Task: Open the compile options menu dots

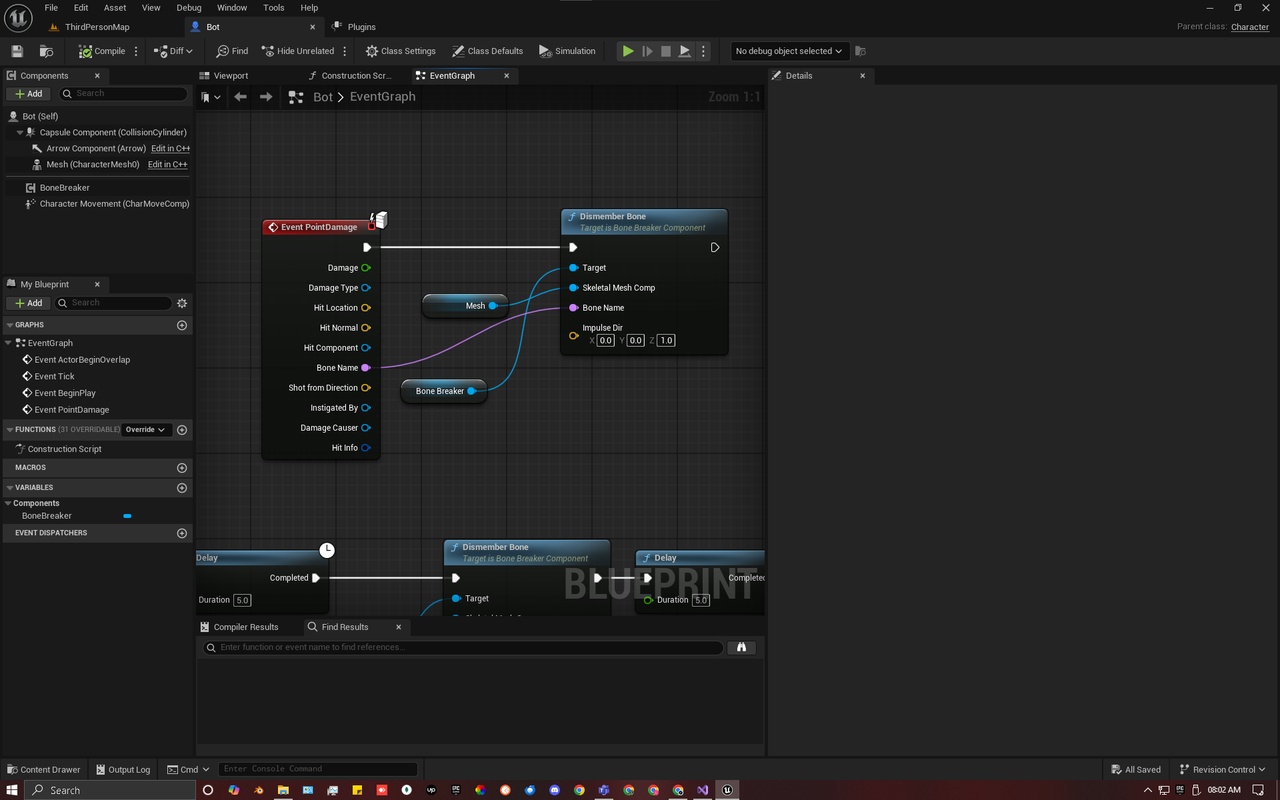Action: [x=136, y=51]
